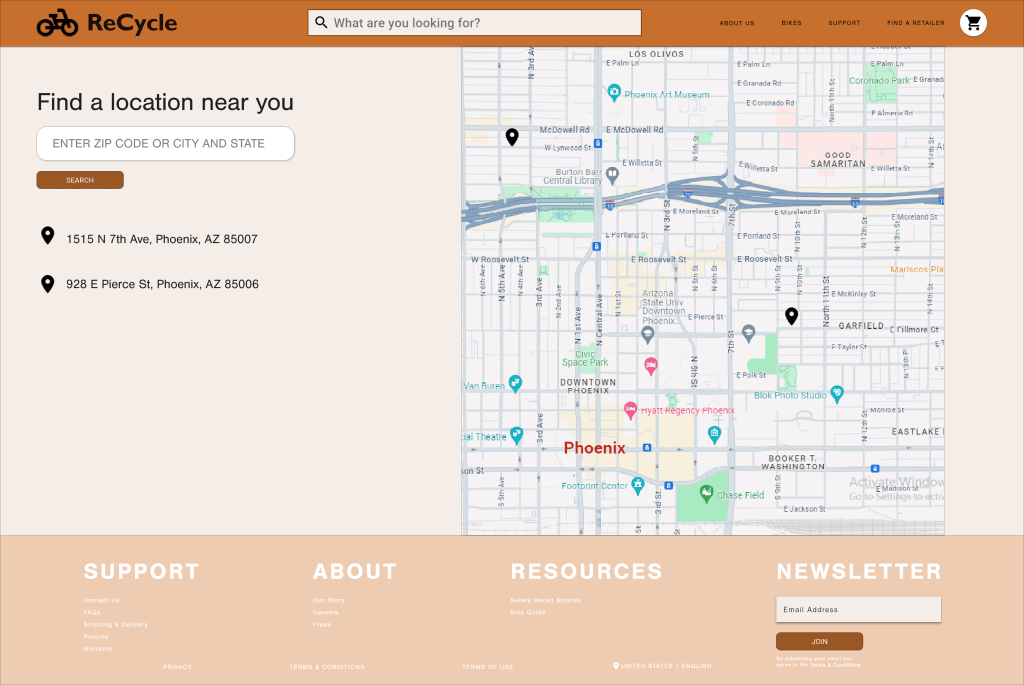Click the Email Address field
The width and height of the screenshot is (1024, 685).
[858, 609]
